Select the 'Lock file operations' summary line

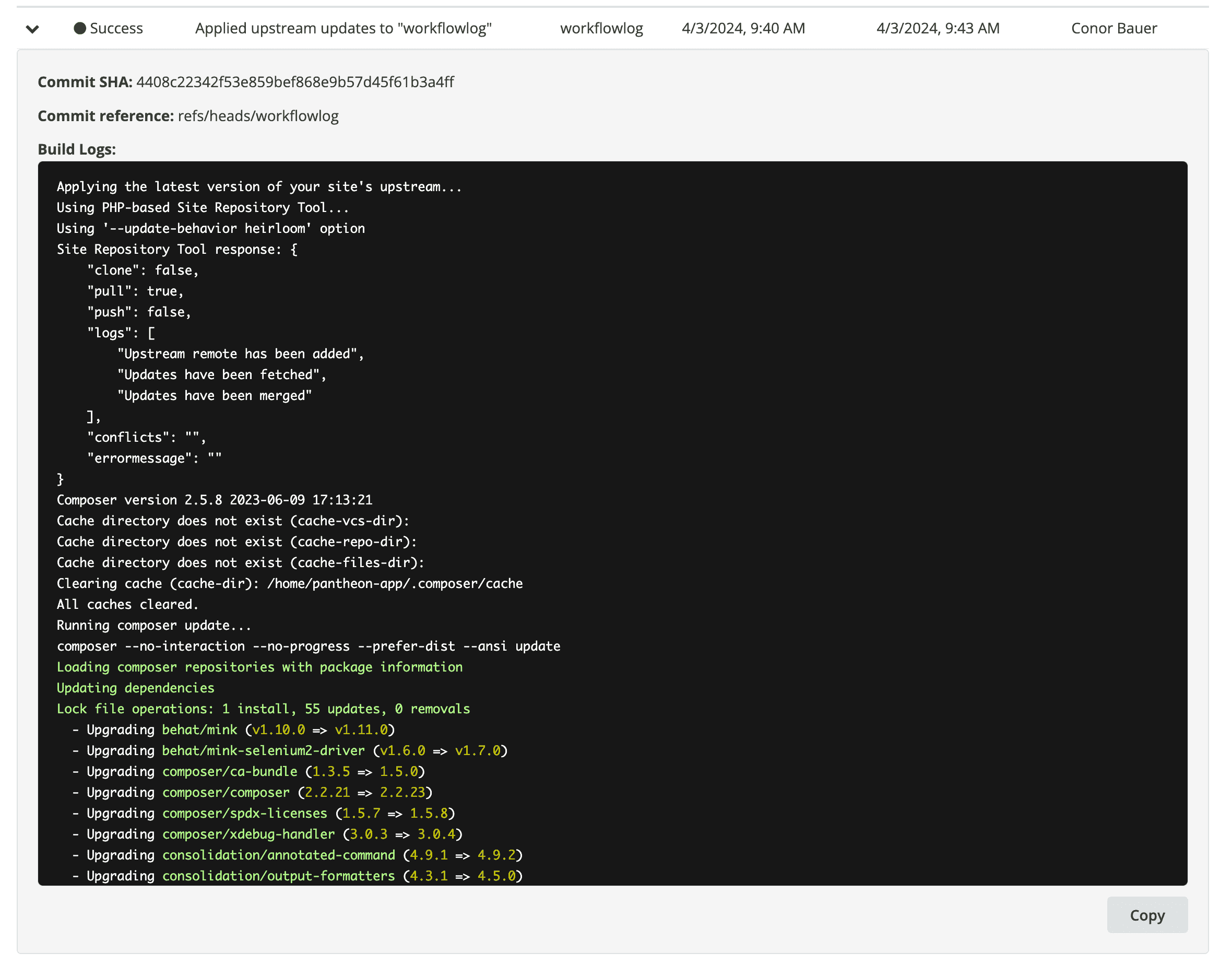[263, 709]
